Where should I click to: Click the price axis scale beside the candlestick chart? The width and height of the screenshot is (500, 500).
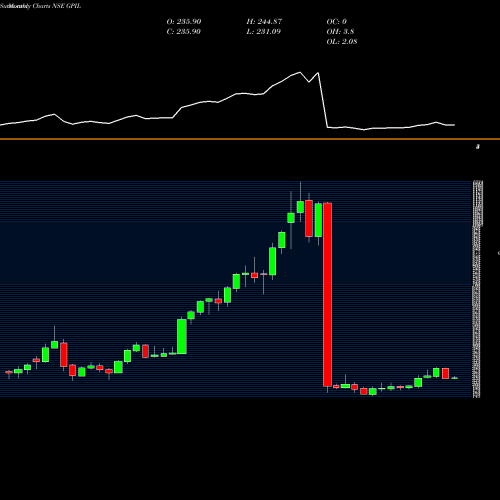477,289
